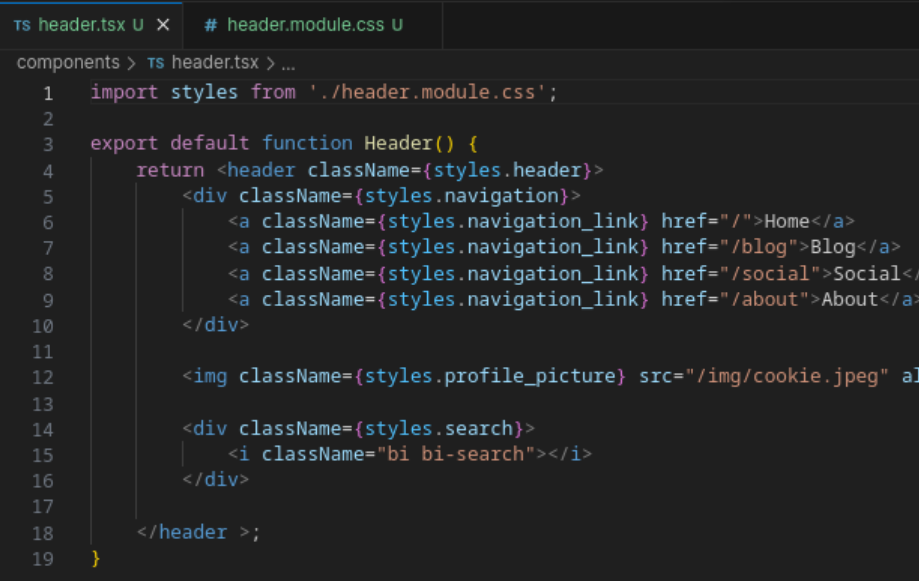Click the # CSS icon on header.module.css tab
The image size is (919, 581).
[213, 24]
